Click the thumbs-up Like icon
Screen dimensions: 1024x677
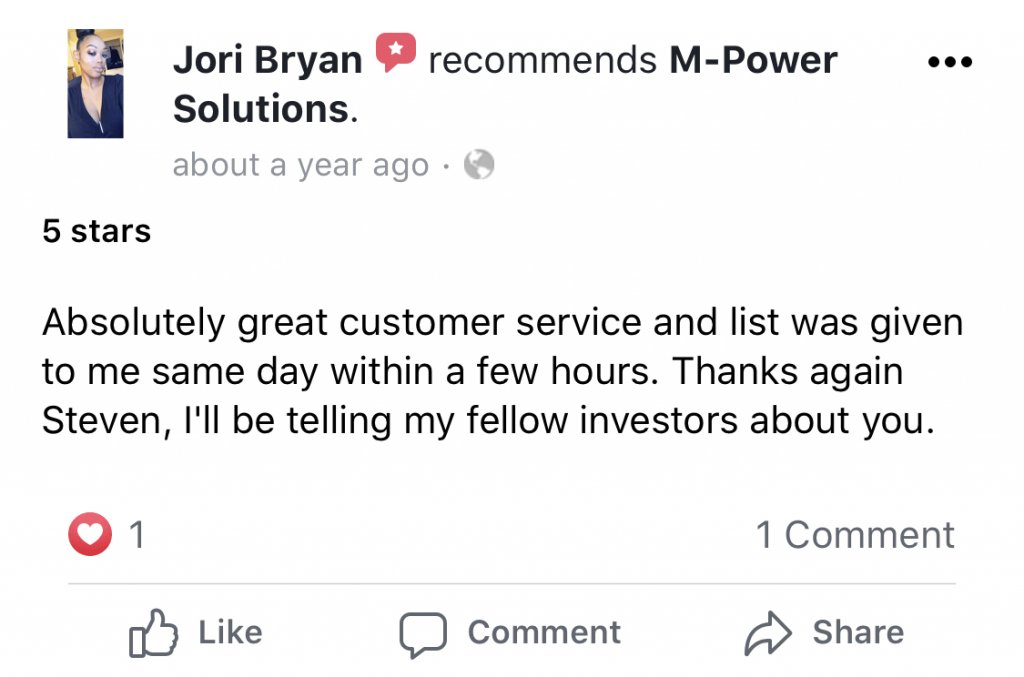pyautogui.click(x=153, y=632)
